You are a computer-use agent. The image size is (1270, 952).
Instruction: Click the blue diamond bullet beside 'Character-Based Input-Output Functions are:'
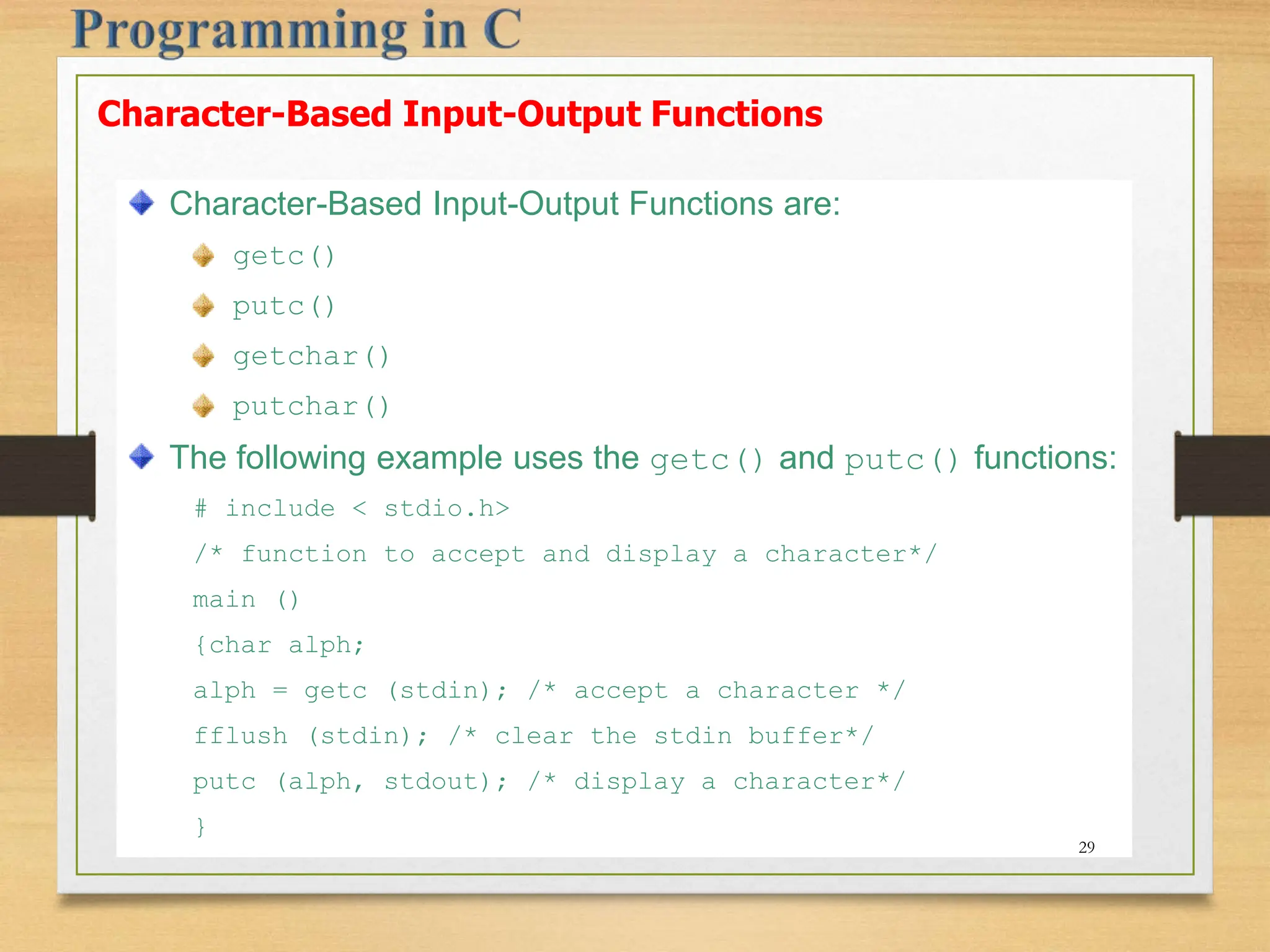point(141,203)
